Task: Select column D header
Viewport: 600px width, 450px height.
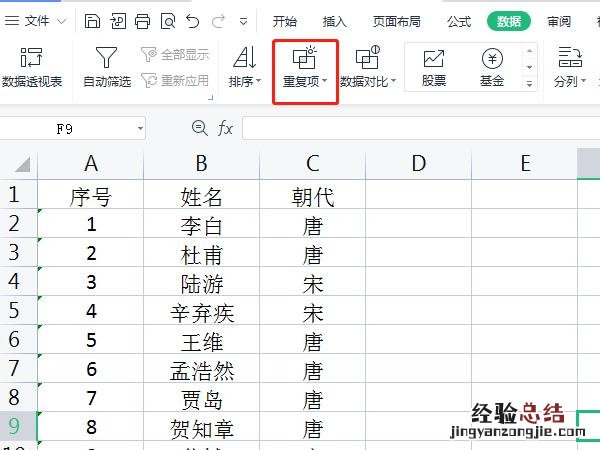Action: [419, 164]
